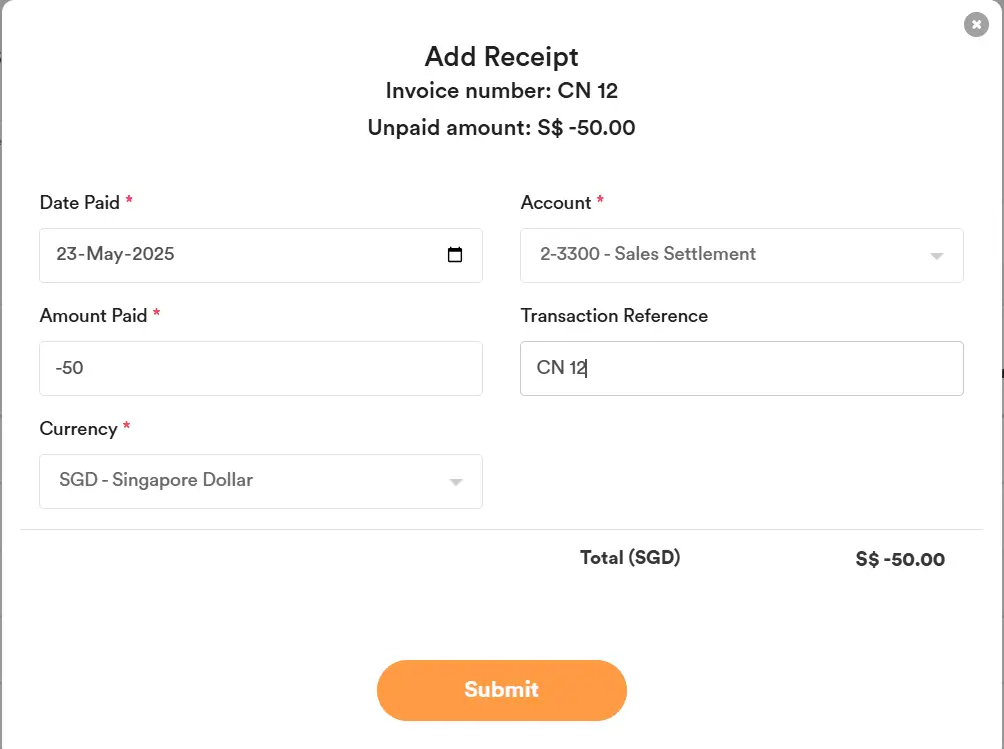Click the Currency label
This screenshot has height=749, width=1004.
(x=77, y=428)
